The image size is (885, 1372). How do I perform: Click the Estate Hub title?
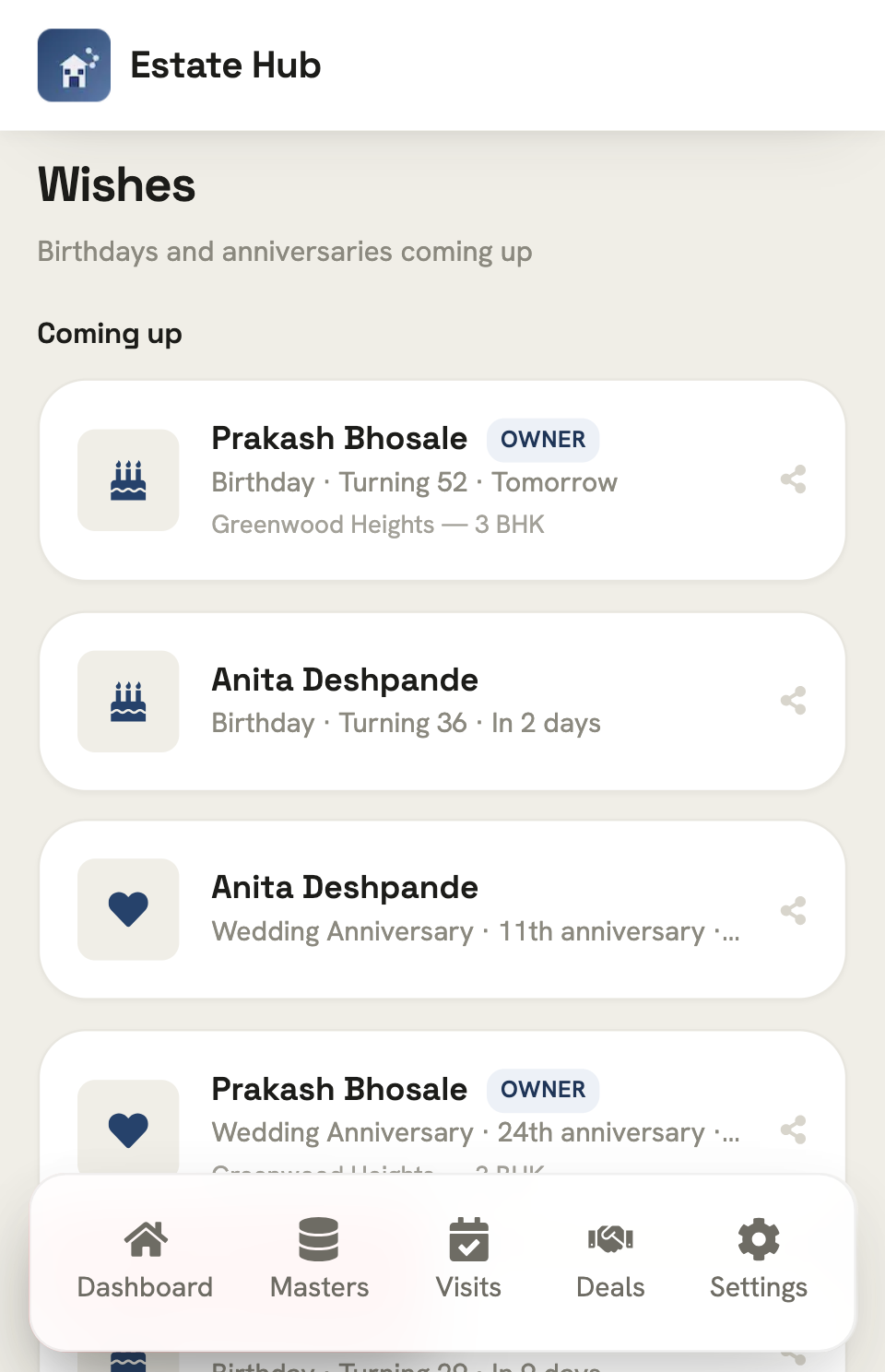coord(226,65)
